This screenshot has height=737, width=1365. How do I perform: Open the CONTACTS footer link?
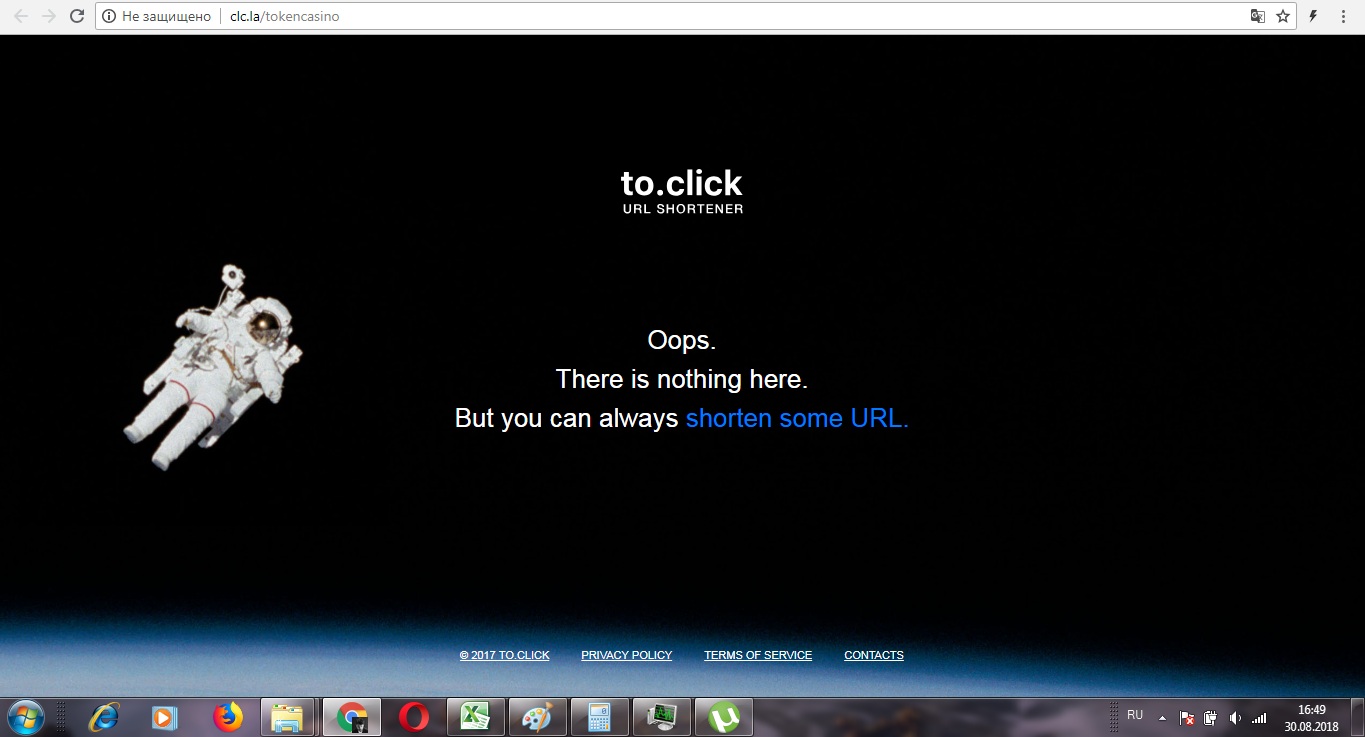pos(874,655)
